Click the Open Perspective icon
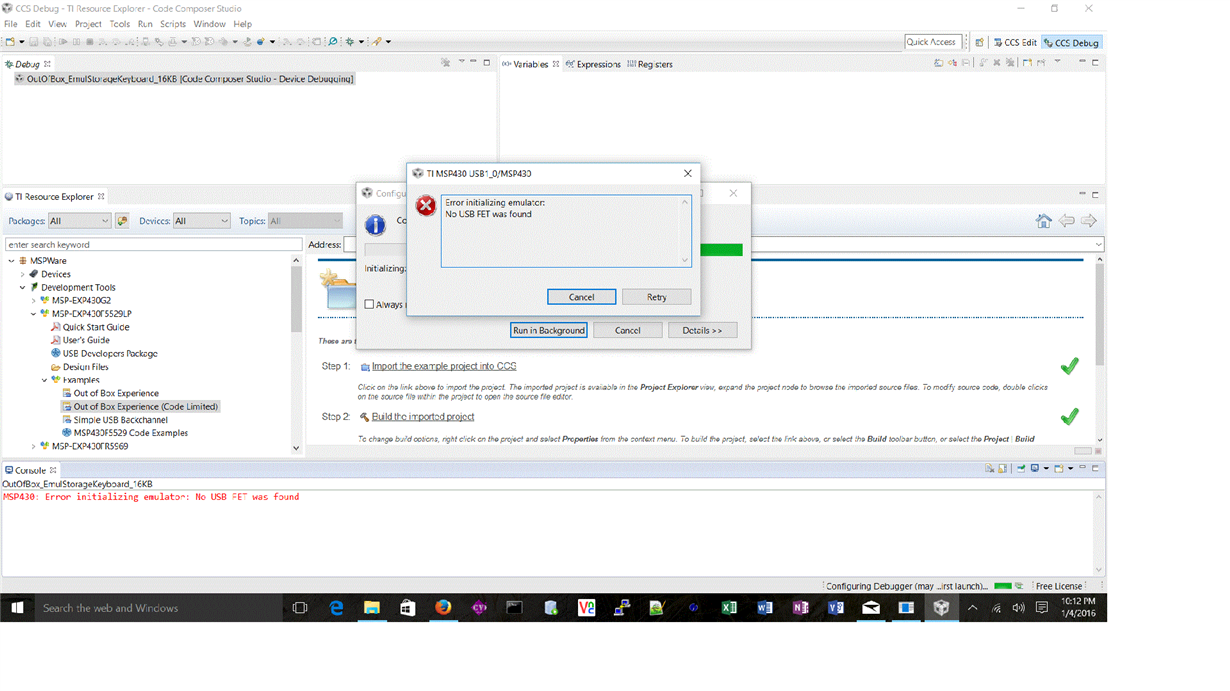The width and height of the screenshot is (1230, 691). pos(980,42)
